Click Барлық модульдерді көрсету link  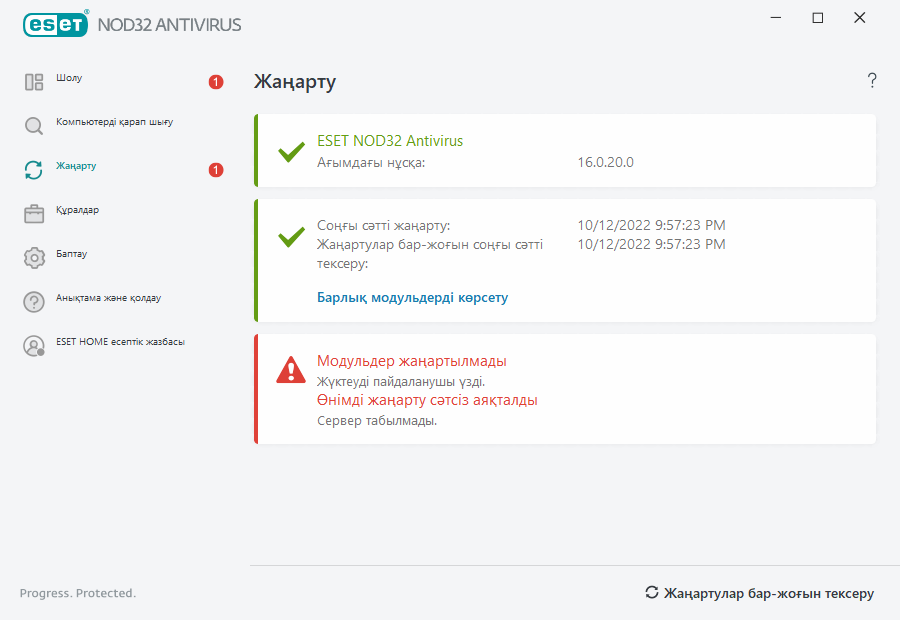pyautogui.click(x=412, y=298)
